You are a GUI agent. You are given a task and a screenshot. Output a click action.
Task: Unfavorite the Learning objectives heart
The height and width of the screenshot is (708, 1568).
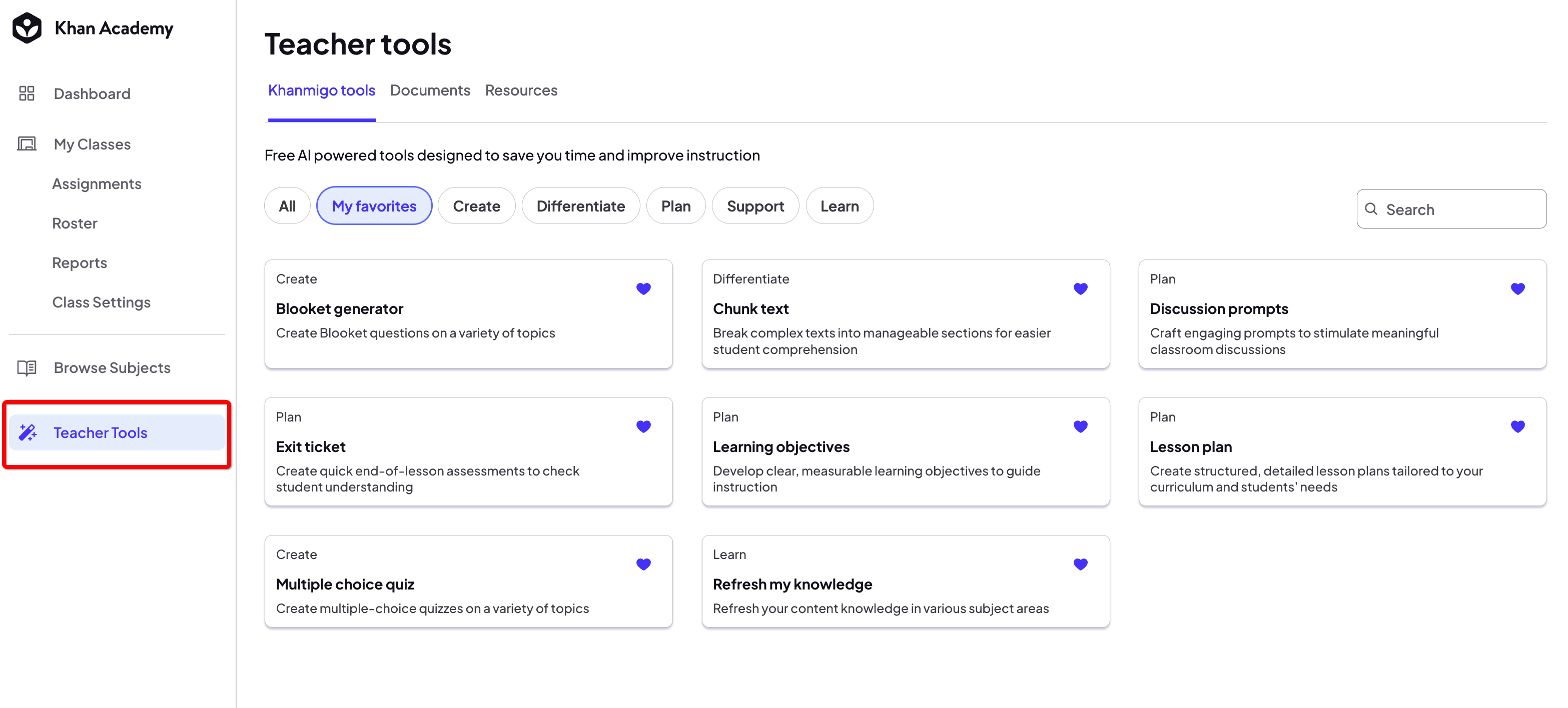pos(1080,426)
